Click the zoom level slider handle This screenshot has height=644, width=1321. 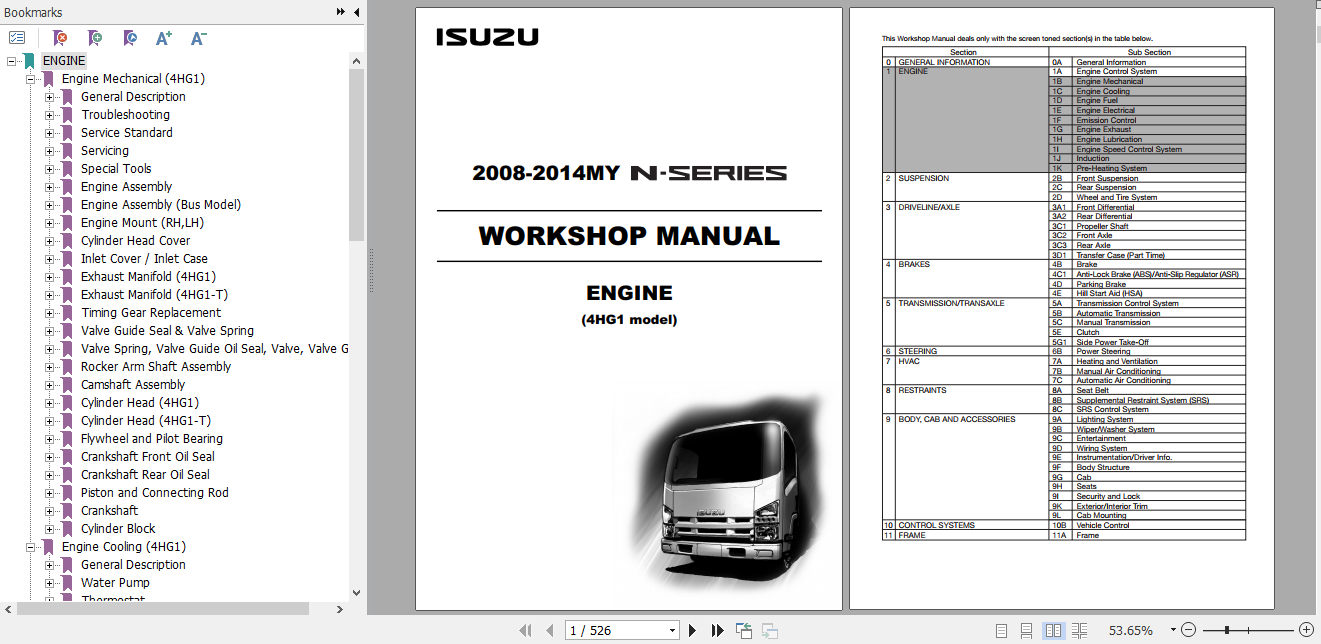pos(1227,630)
